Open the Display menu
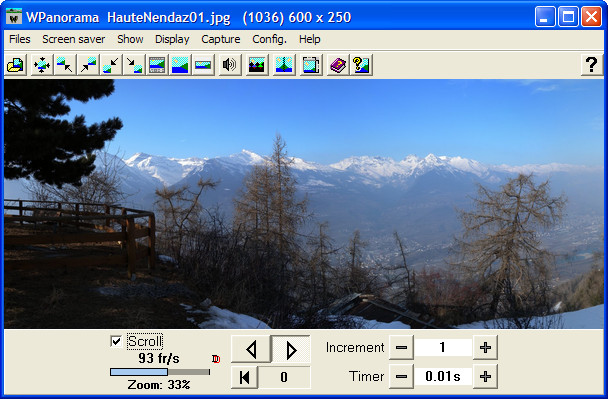The width and height of the screenshot is (608, 399). 172,39
